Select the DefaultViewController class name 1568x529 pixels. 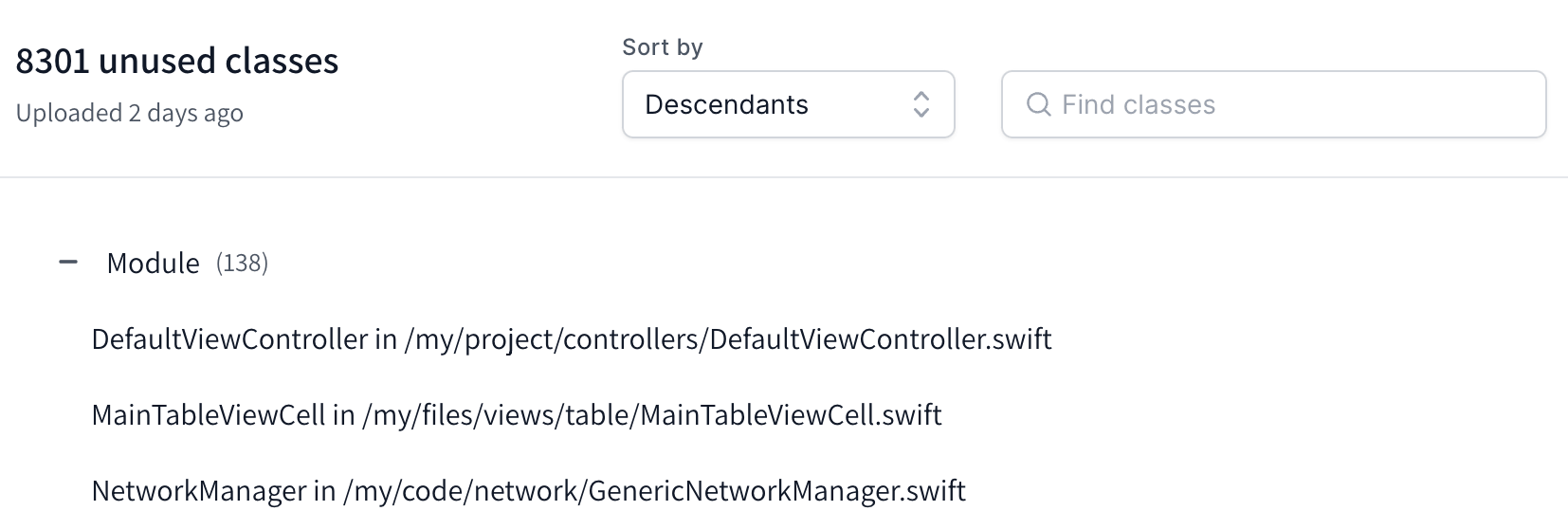point(229,339)
